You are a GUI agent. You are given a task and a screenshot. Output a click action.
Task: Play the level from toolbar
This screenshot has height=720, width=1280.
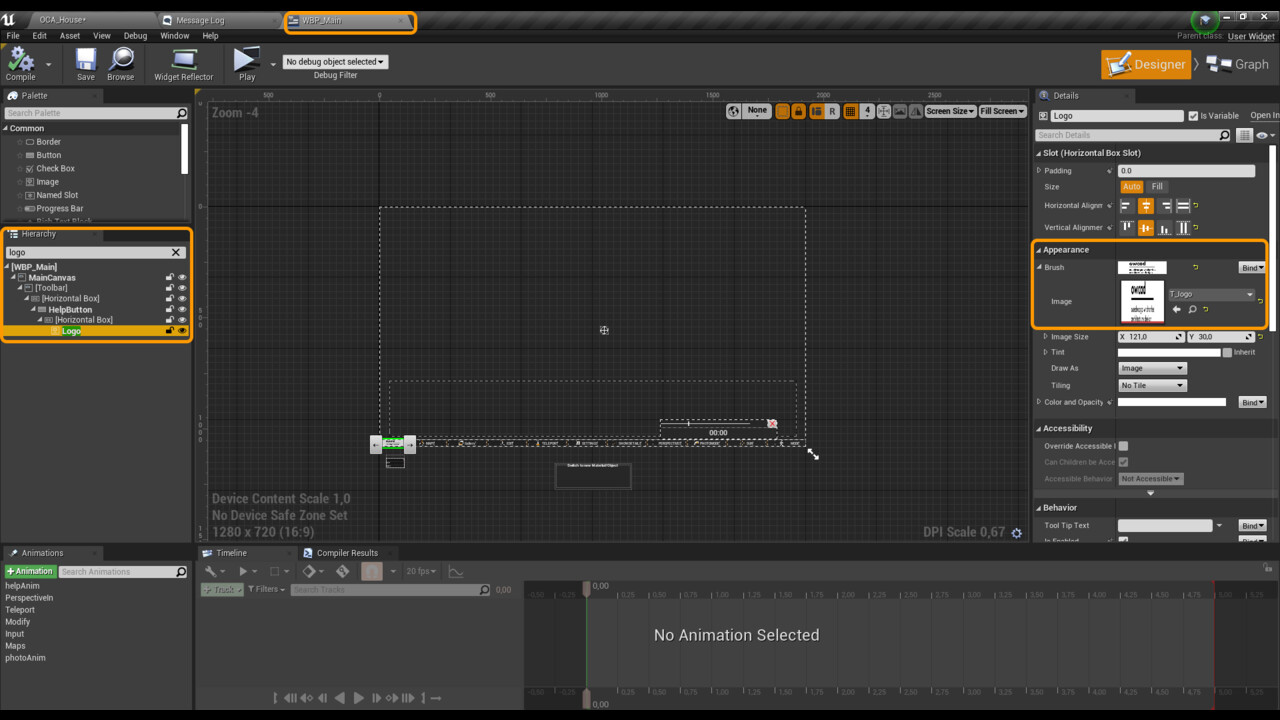246,64
